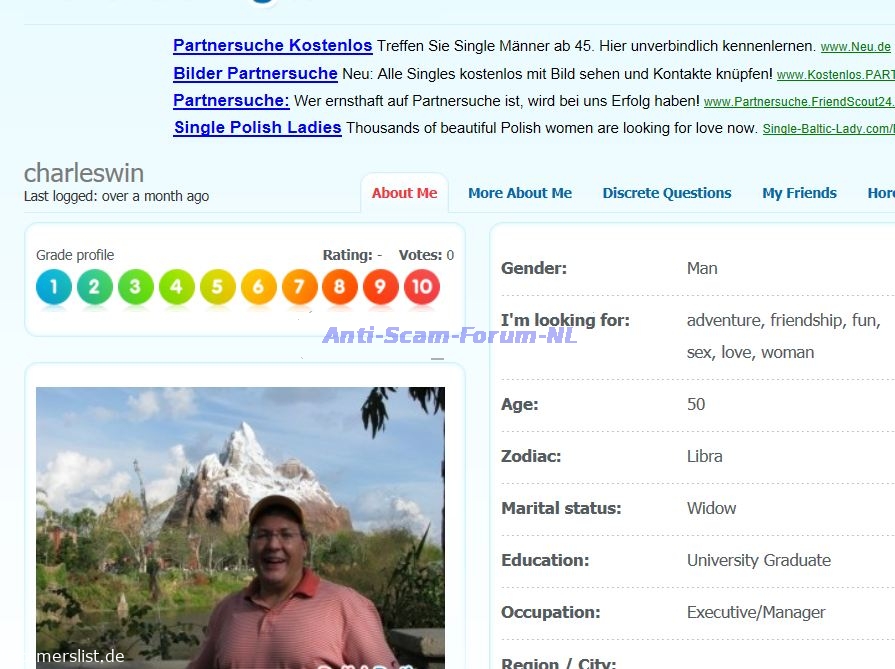Pick the orange grade 6 rating circle
The width and height of the screenshot is (895, 669).
258,287
